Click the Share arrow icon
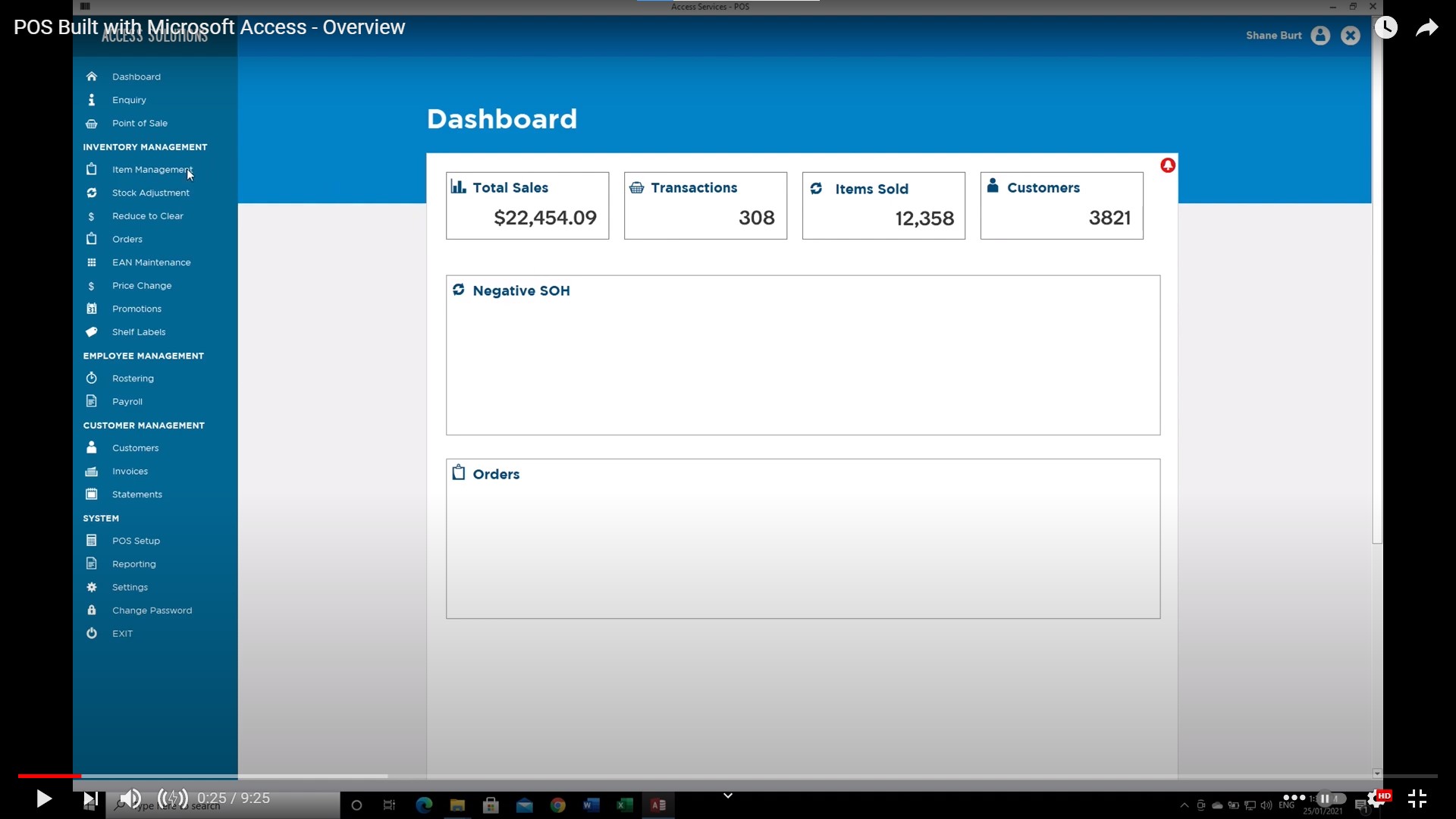 [x=1427, y=28]
